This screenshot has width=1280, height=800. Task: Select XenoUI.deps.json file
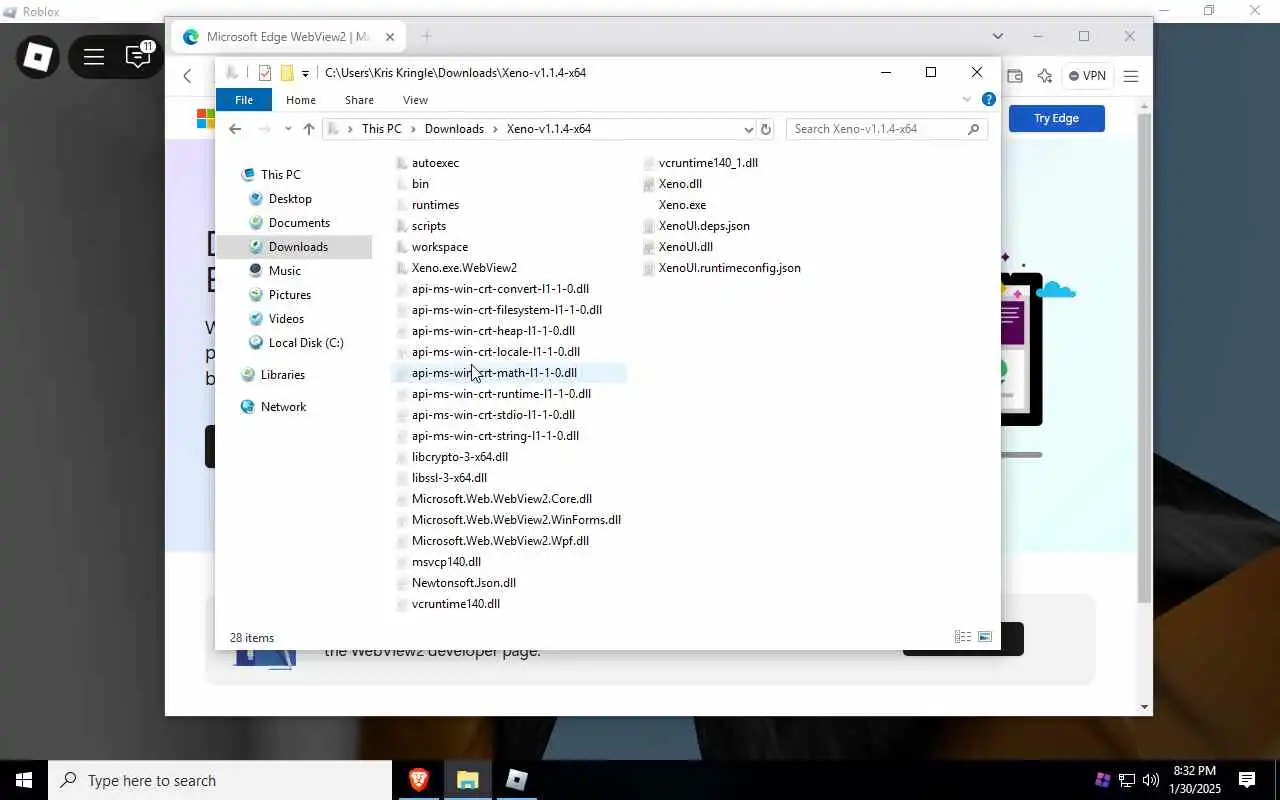pos(704,226)
